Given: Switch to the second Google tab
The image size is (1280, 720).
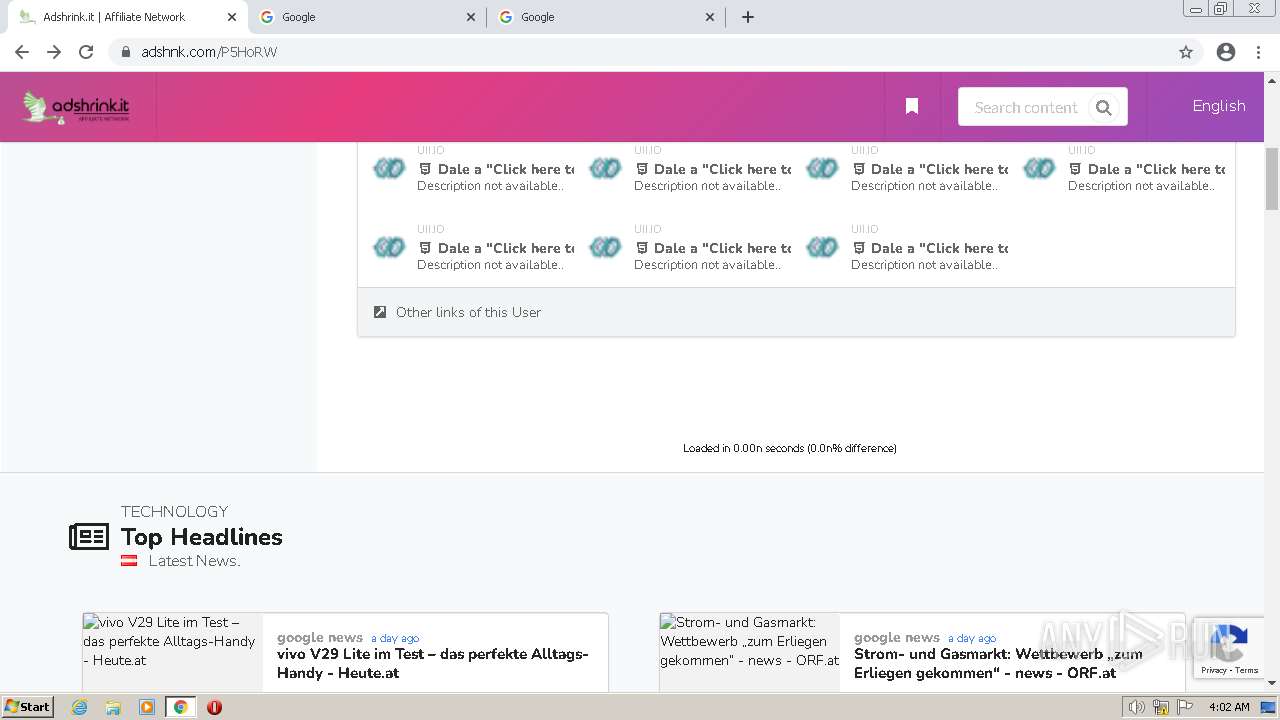Looking at the screenshot, I should click(607, 17).
